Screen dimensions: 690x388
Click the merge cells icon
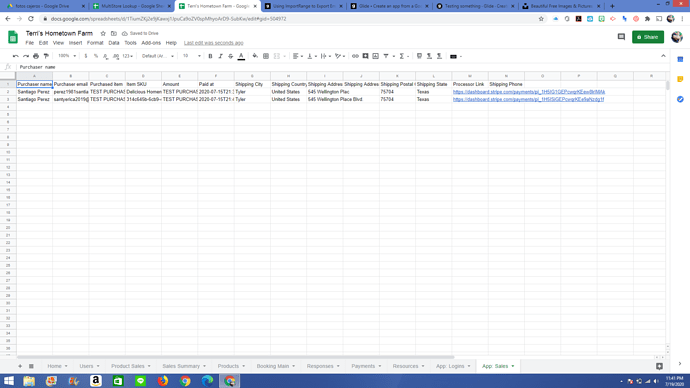pyautogui.click(x=277, y=56)
